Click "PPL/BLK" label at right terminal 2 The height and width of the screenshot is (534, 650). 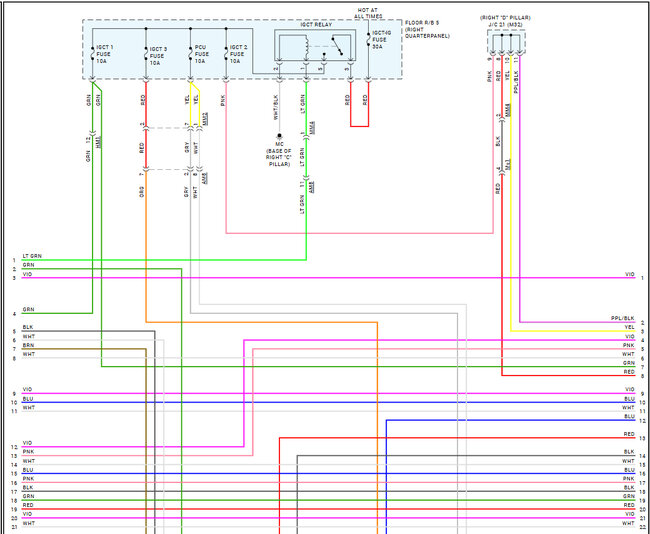[x=623, y=318]
